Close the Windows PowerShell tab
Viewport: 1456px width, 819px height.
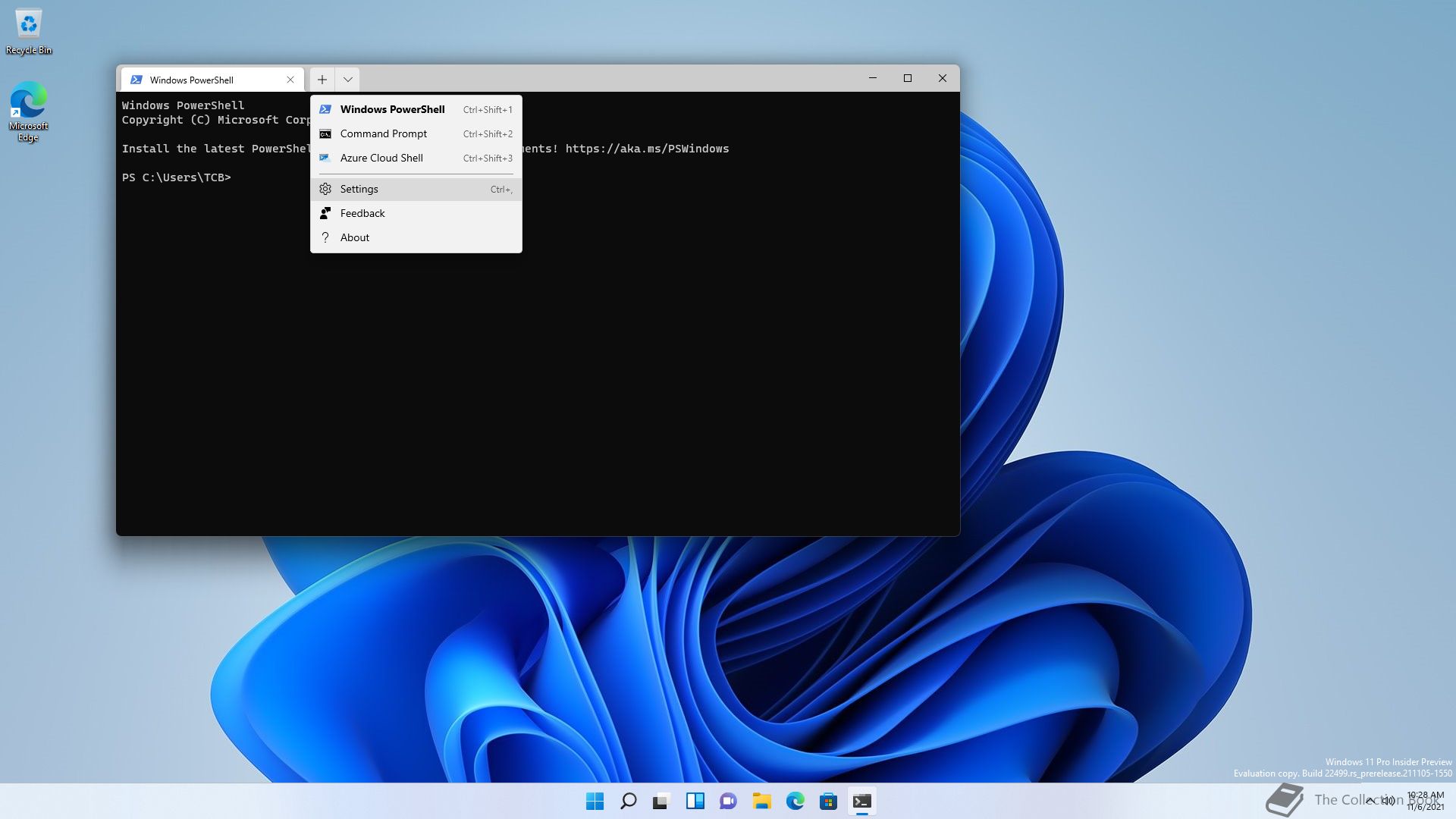pos(290,80)
